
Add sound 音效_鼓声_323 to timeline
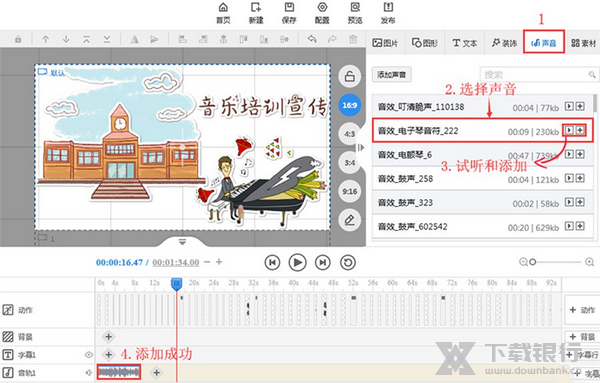pos(580,202)
